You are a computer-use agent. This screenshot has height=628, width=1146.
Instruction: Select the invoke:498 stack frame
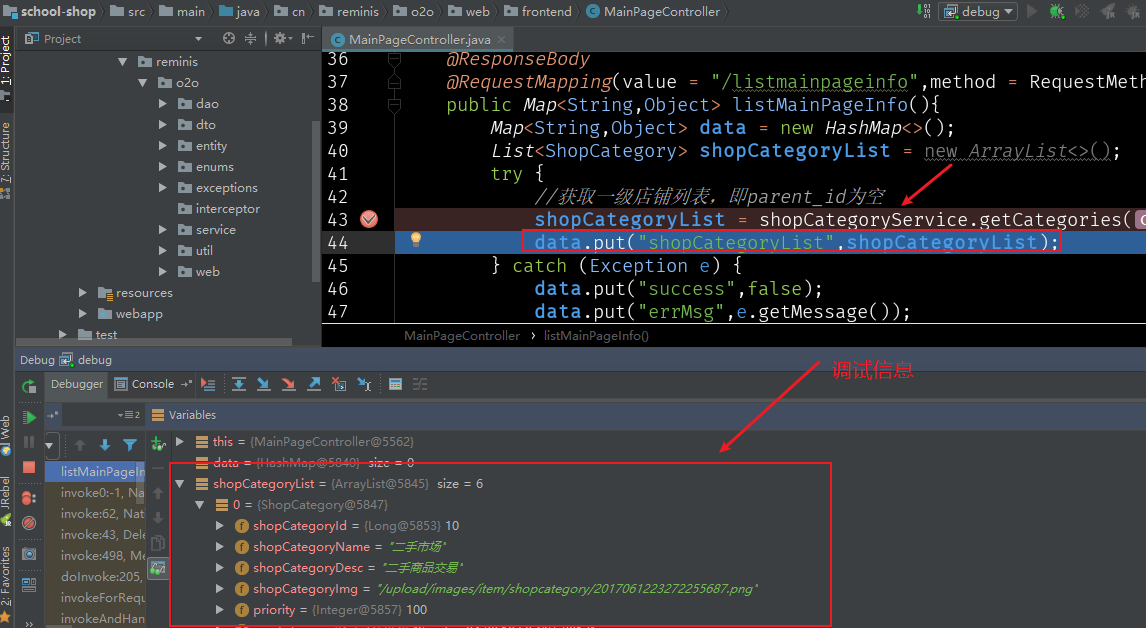coord(96,556)
